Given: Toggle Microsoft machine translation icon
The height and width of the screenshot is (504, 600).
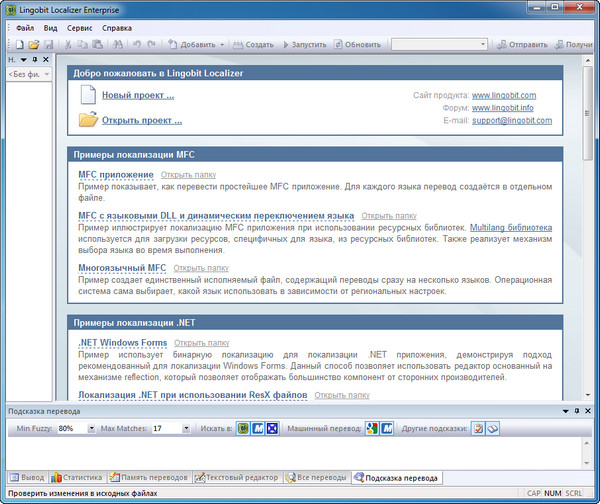Looking at the screenshot, I should [x=387, y=429].
